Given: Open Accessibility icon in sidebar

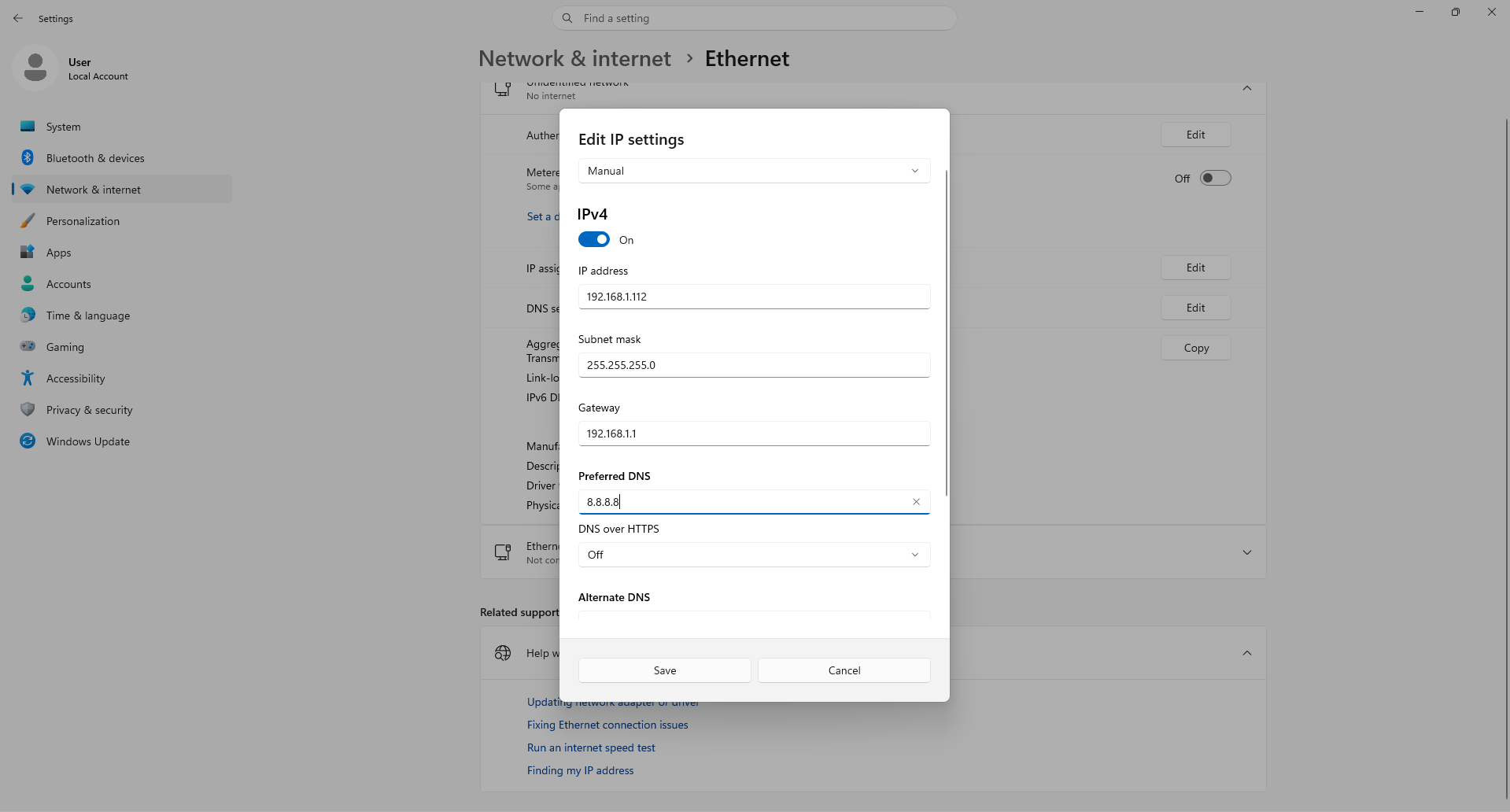Looking at the screenshot, I should (28, 378).
